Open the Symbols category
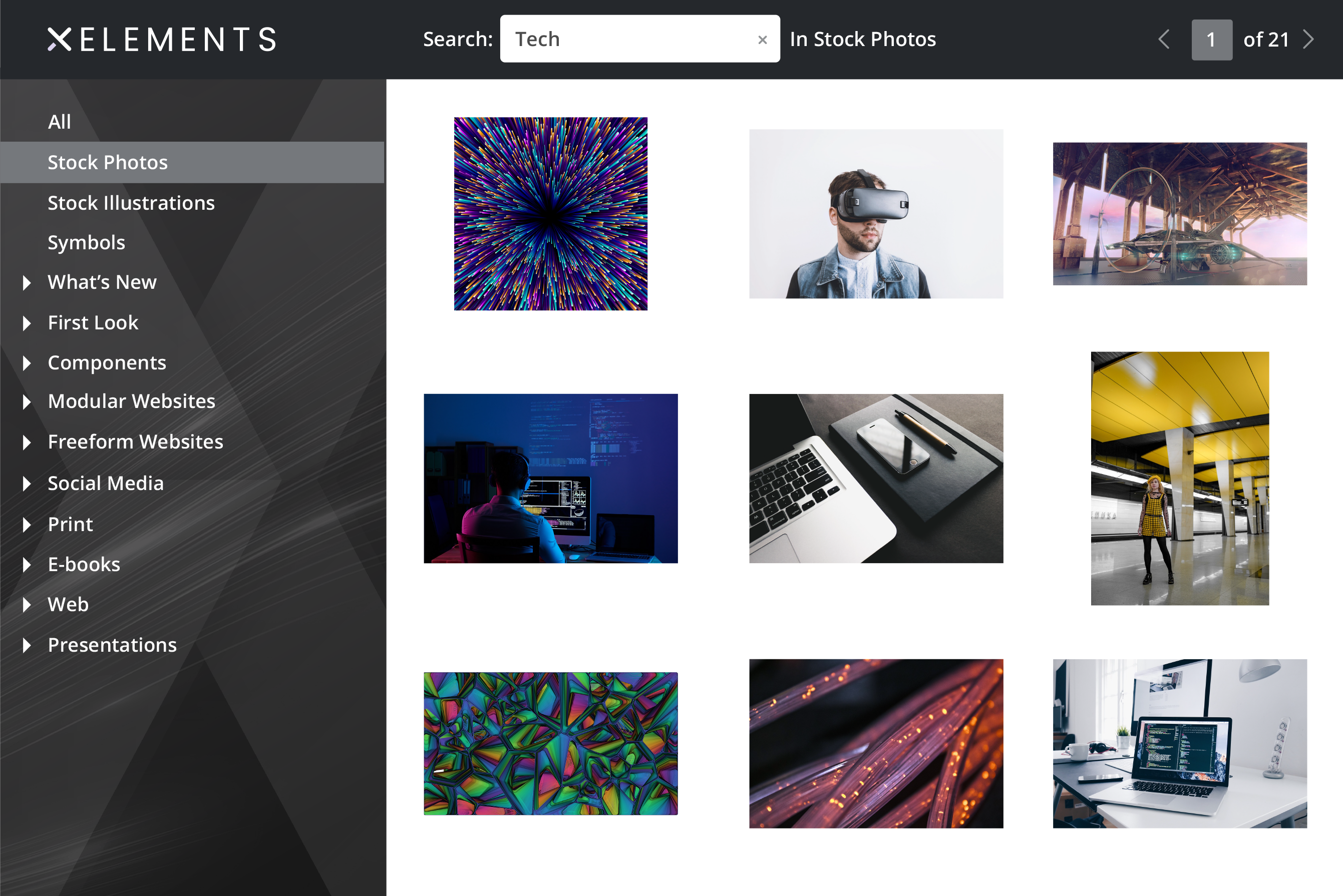The width and height of the screenshot is (1343, 896). [x=86, y=242]
